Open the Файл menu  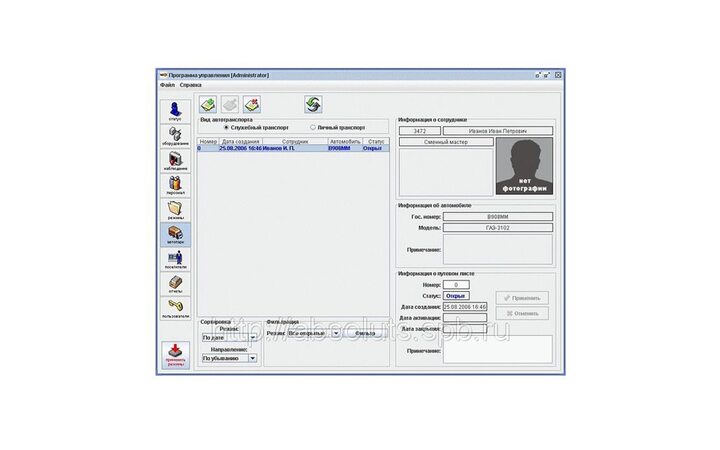click(x=166, y=85)
